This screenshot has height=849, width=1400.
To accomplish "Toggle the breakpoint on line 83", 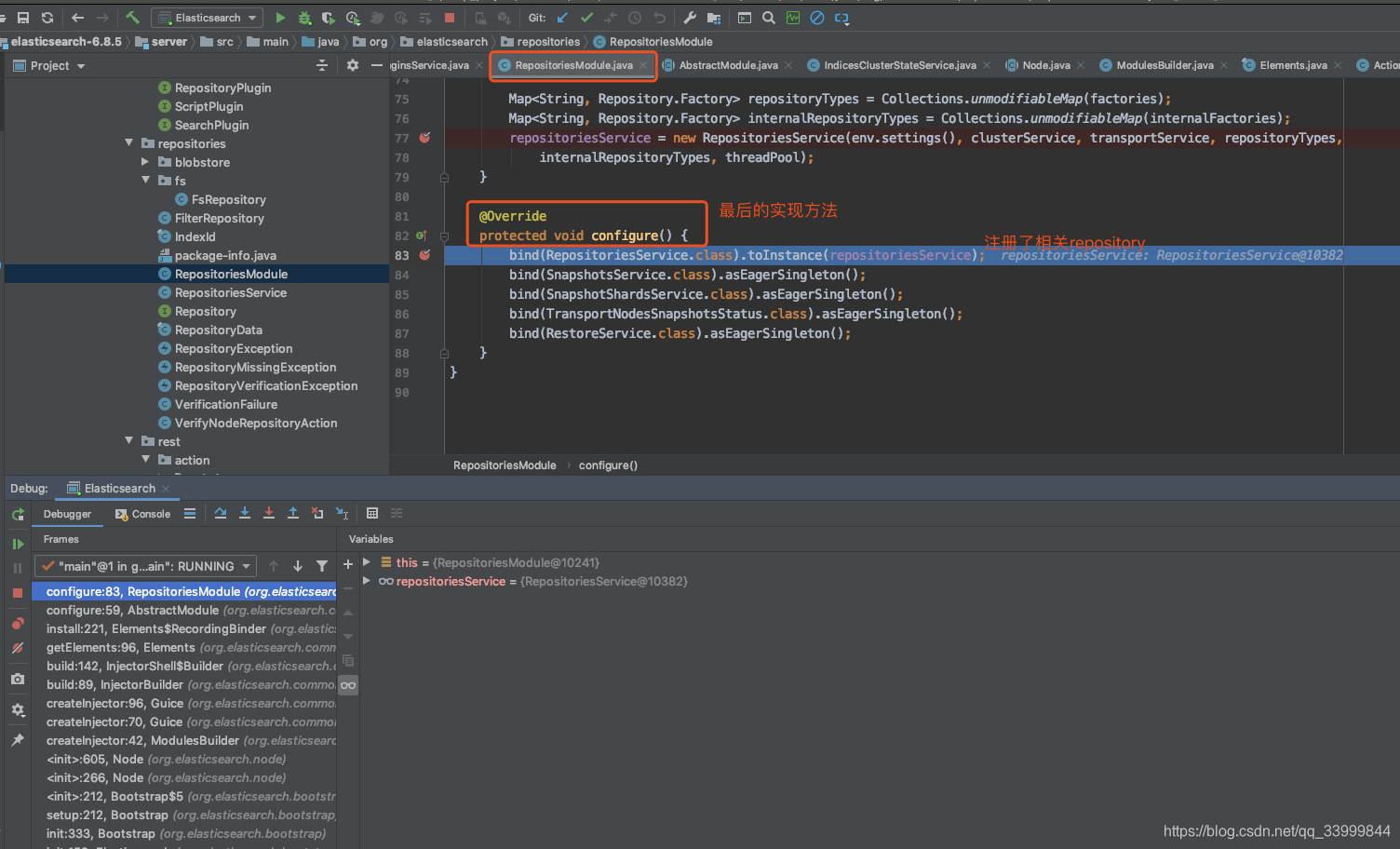I will tap(424, 255).
